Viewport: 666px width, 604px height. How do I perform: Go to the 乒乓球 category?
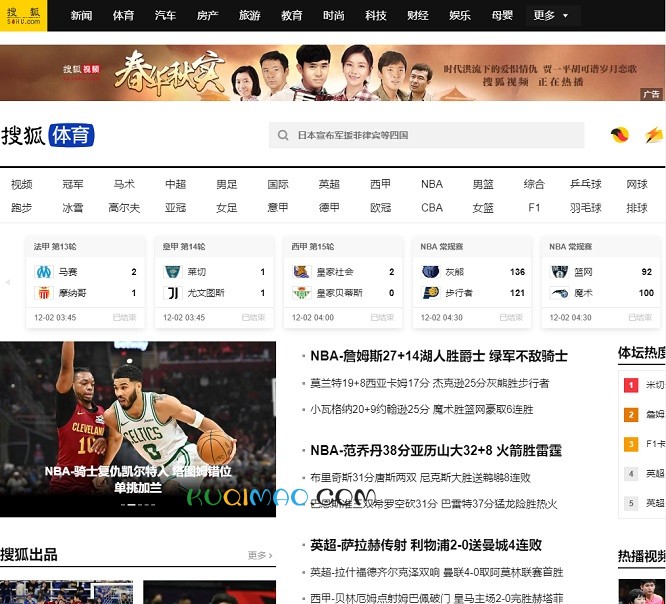coord(586,184)
